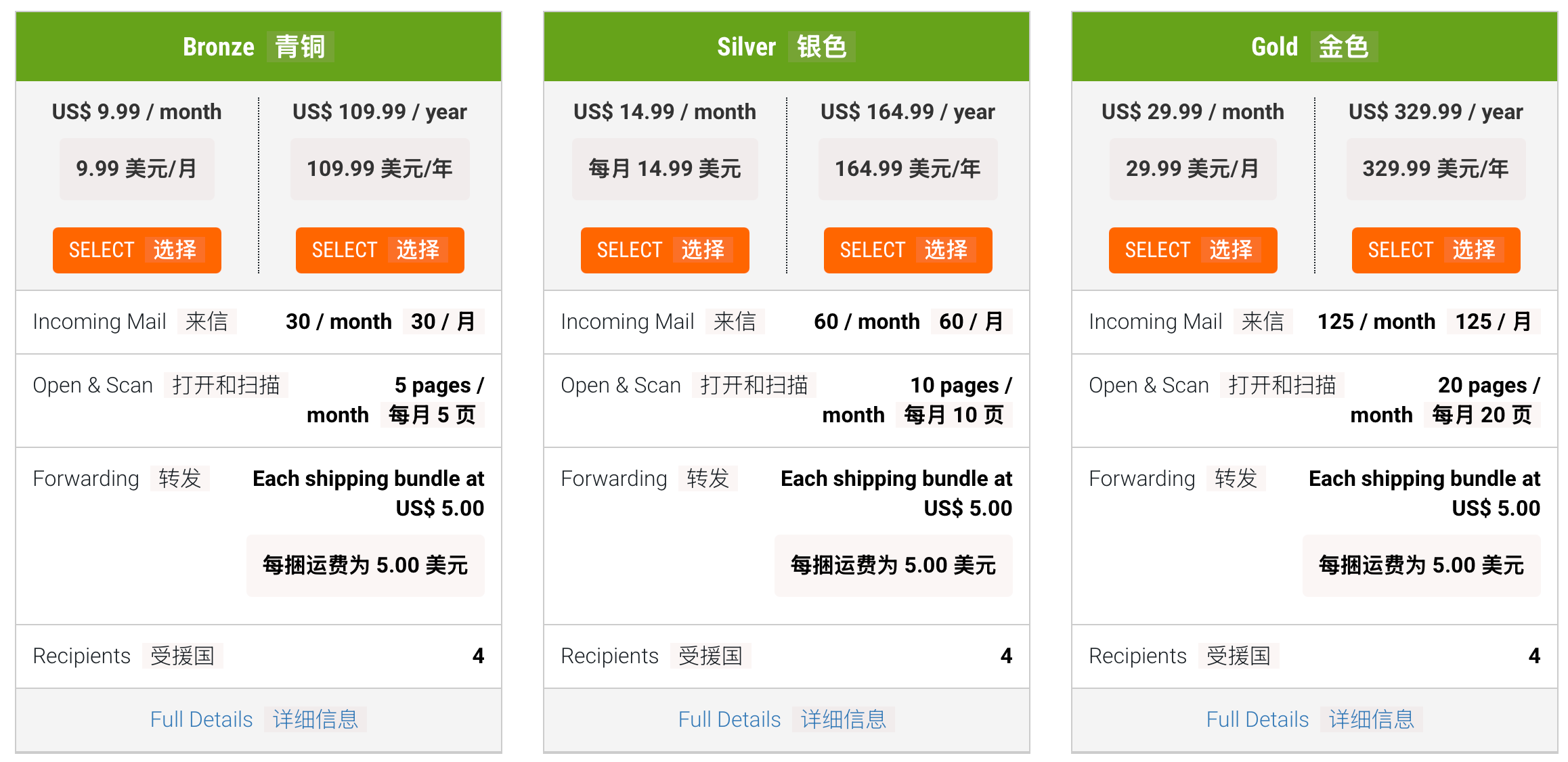This screenshot has height=762, width=1568.
Task: Click the Bronze Incoming Mail 30 / month row
Action: coord(259,322)
